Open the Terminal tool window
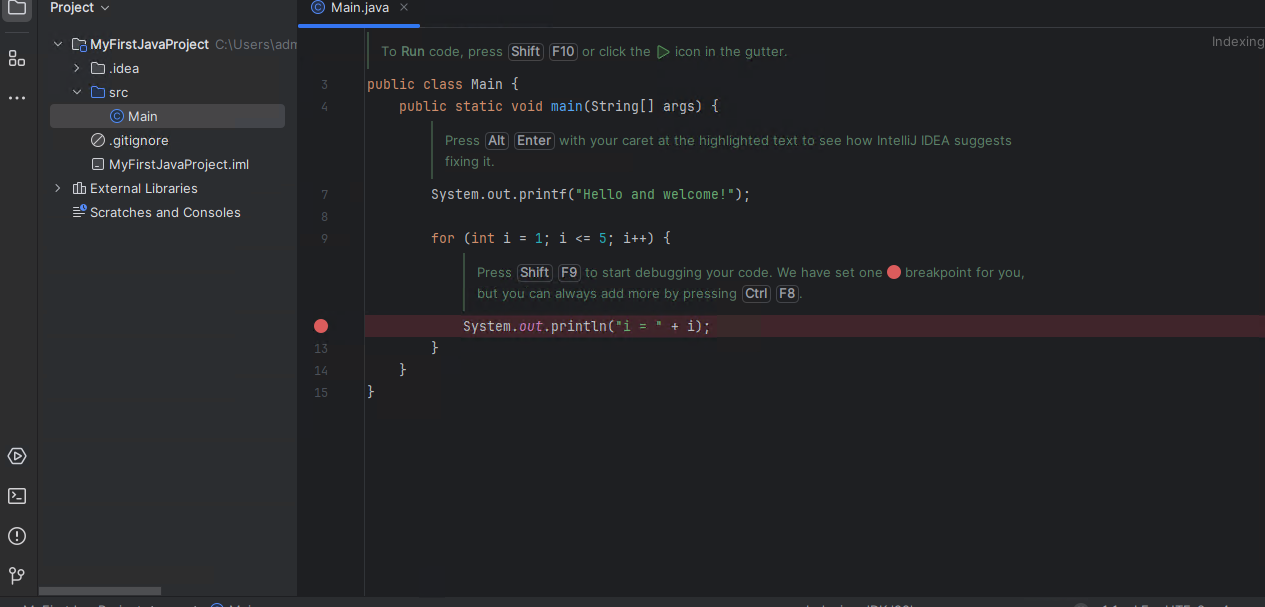The height and width of the screenshot is (607, 1265). click(16, 496)
